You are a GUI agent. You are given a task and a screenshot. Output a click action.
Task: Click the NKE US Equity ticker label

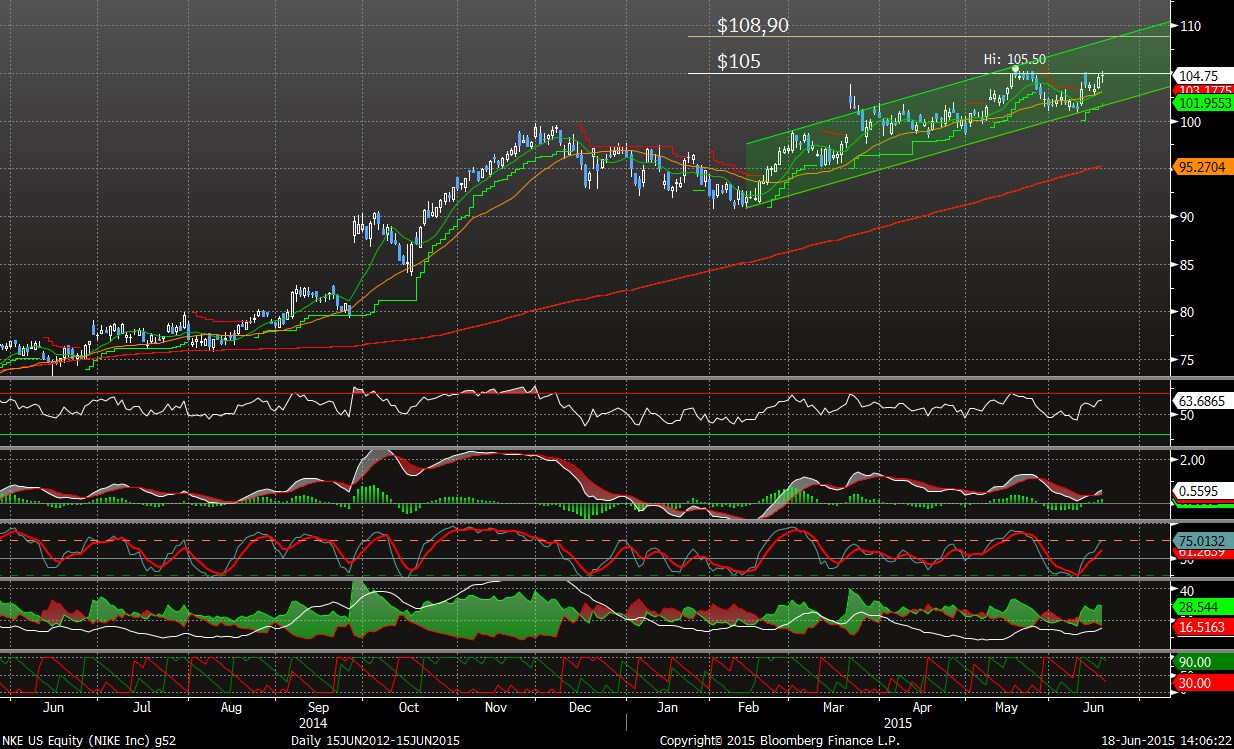[92, 740]
